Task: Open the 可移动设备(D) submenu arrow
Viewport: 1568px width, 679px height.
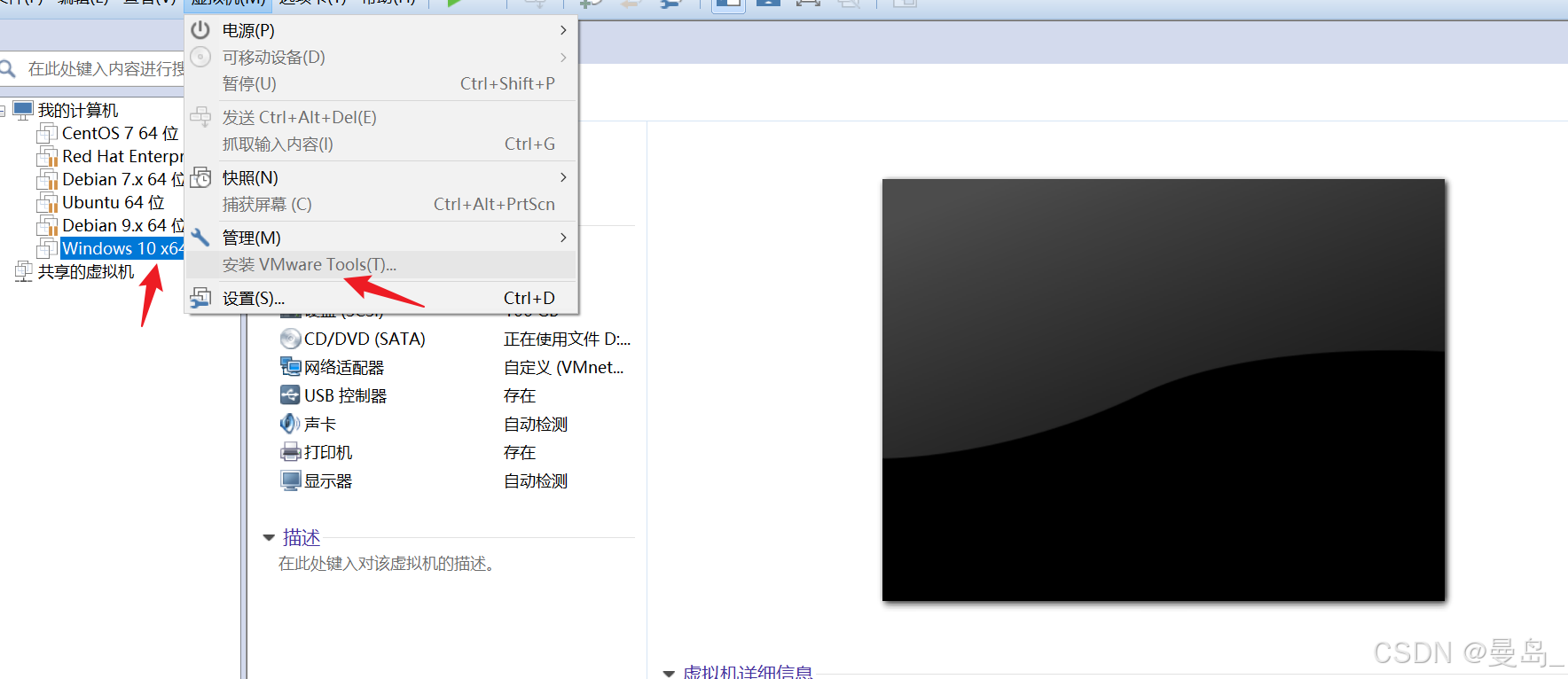Action: (563, 57)
